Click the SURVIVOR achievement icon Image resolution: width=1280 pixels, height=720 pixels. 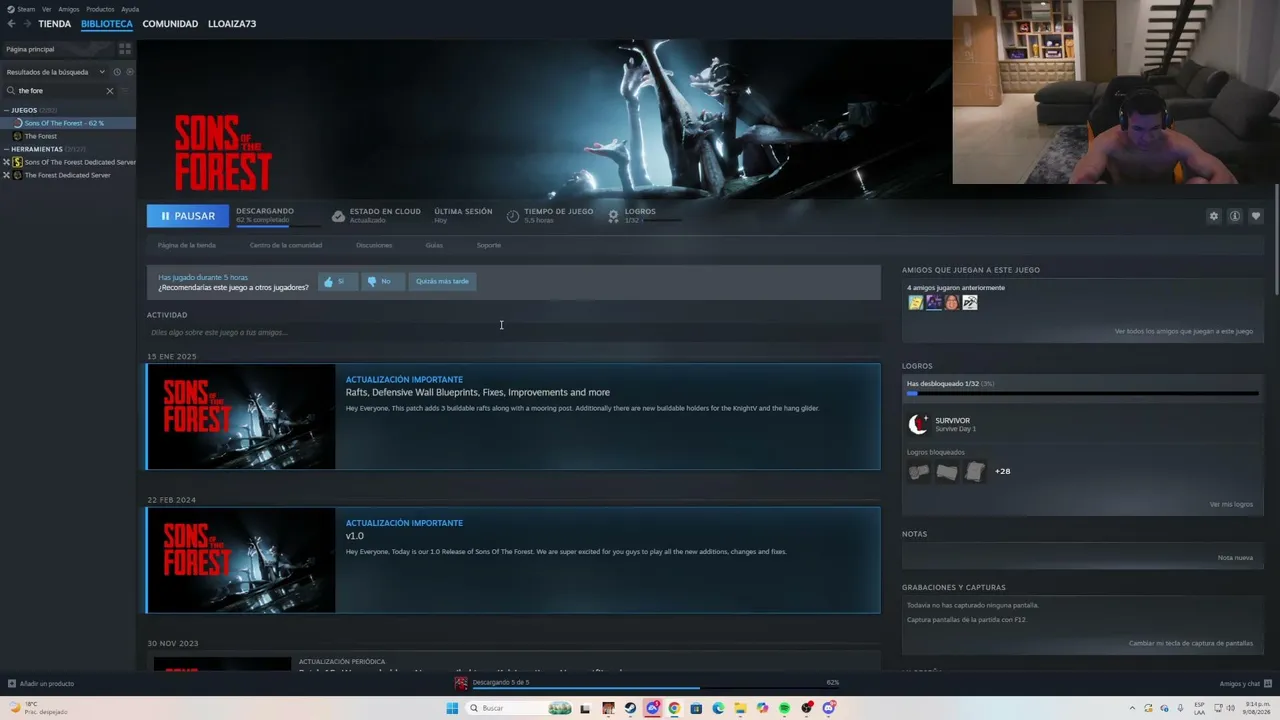pyautogui.click(x=918, y=424)
